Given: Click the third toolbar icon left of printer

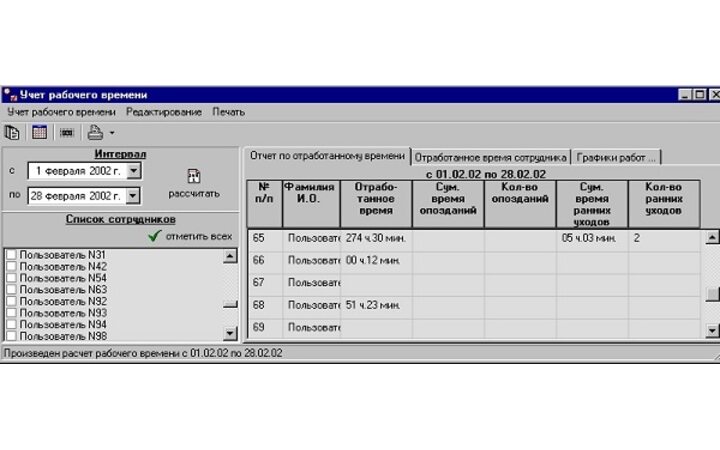Looking at the screenshot, I should [x=67, y=132].
